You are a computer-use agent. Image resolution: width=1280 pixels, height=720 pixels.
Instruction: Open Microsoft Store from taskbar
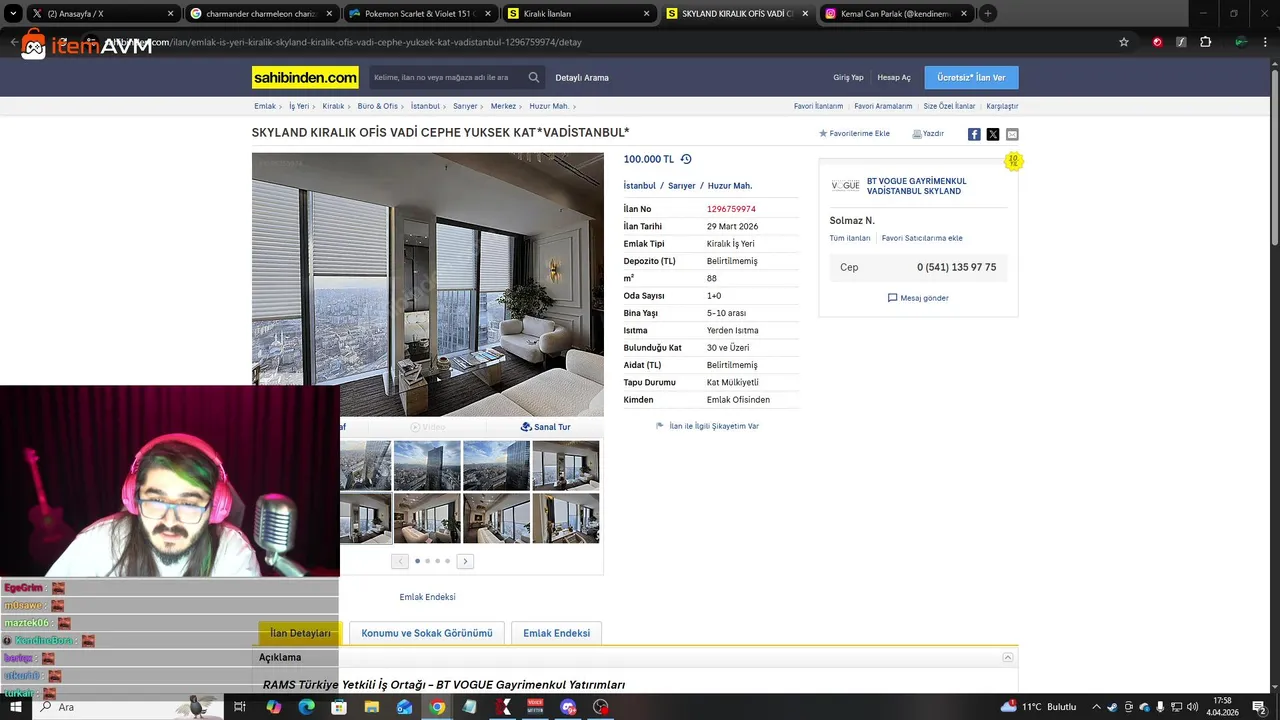coord(339,707)
